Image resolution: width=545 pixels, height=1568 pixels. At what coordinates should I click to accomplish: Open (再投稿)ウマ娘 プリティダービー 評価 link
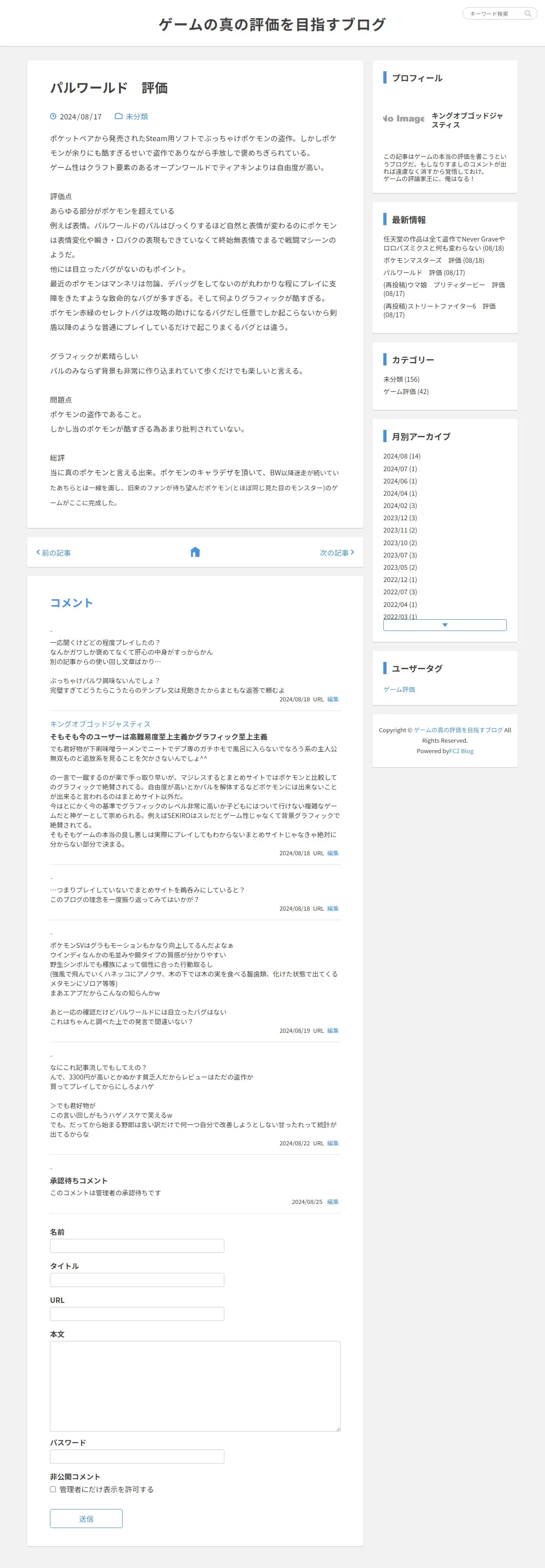coord(444,289)
